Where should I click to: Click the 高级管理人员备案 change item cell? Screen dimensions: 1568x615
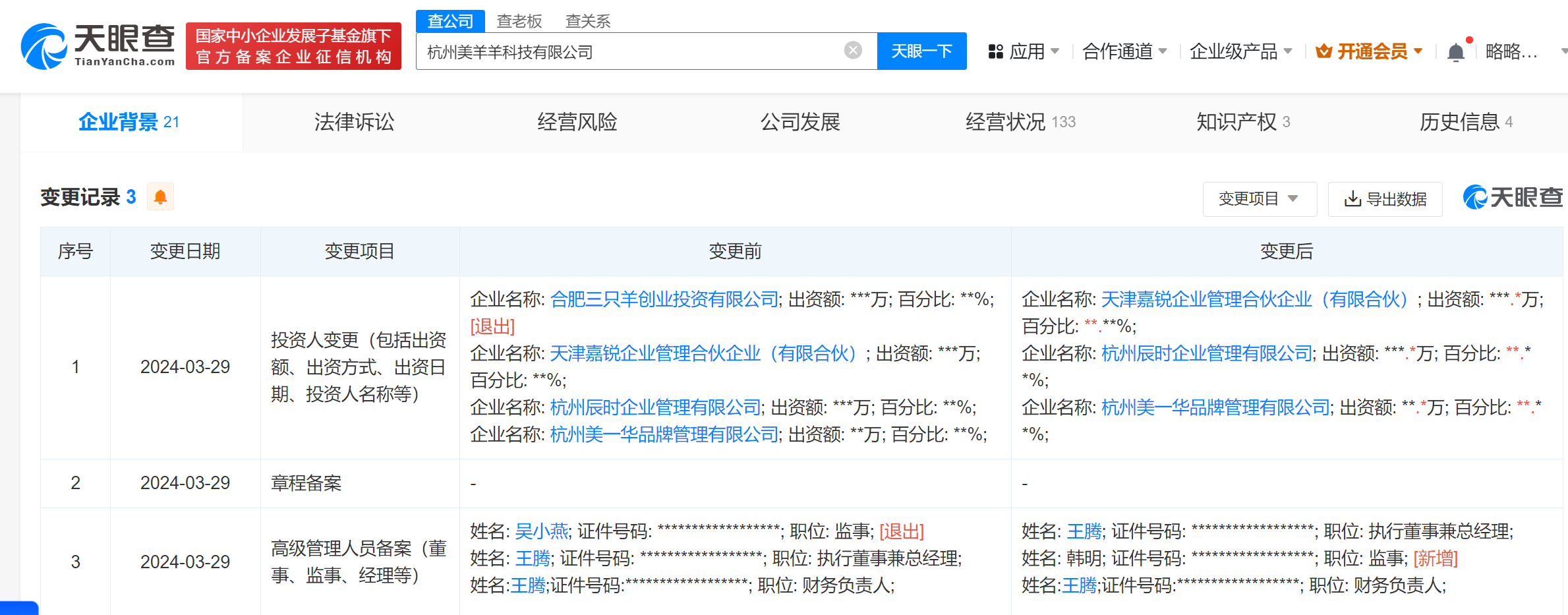point(359,562)
